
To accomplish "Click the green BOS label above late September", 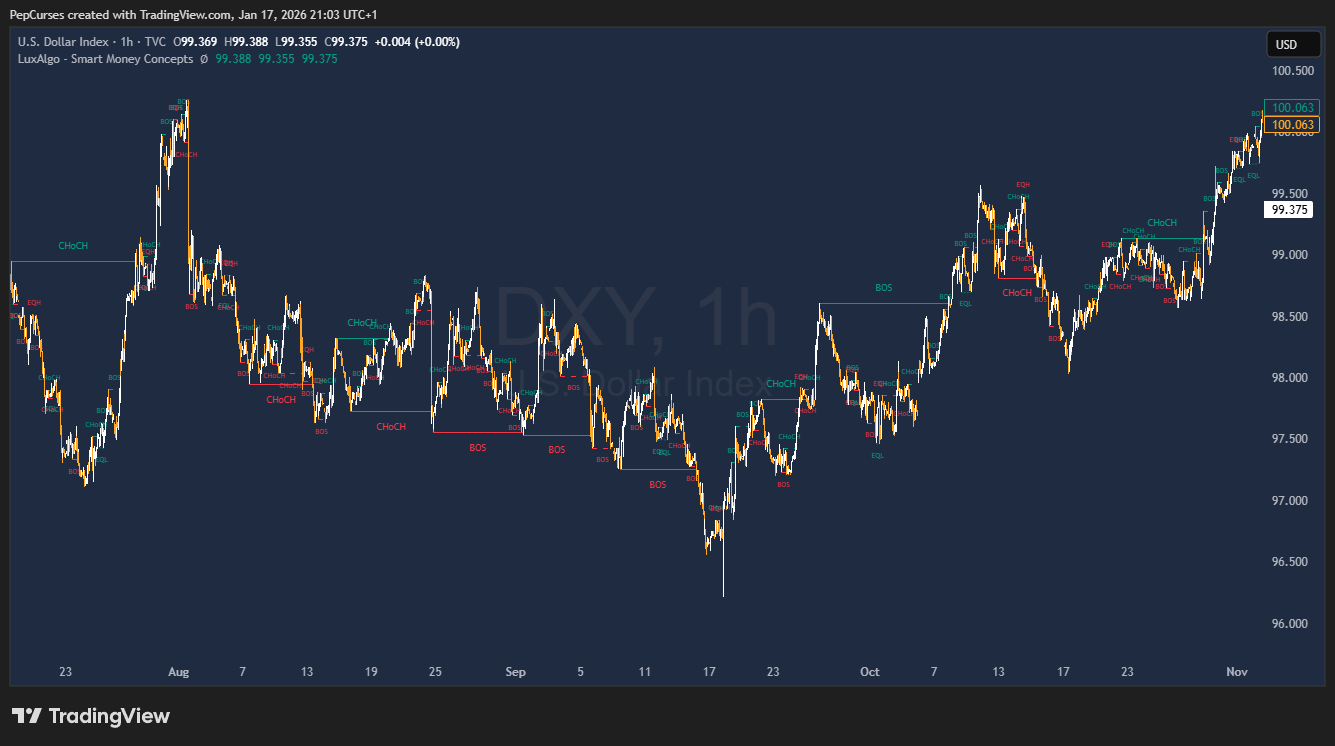I will [883, 288].
